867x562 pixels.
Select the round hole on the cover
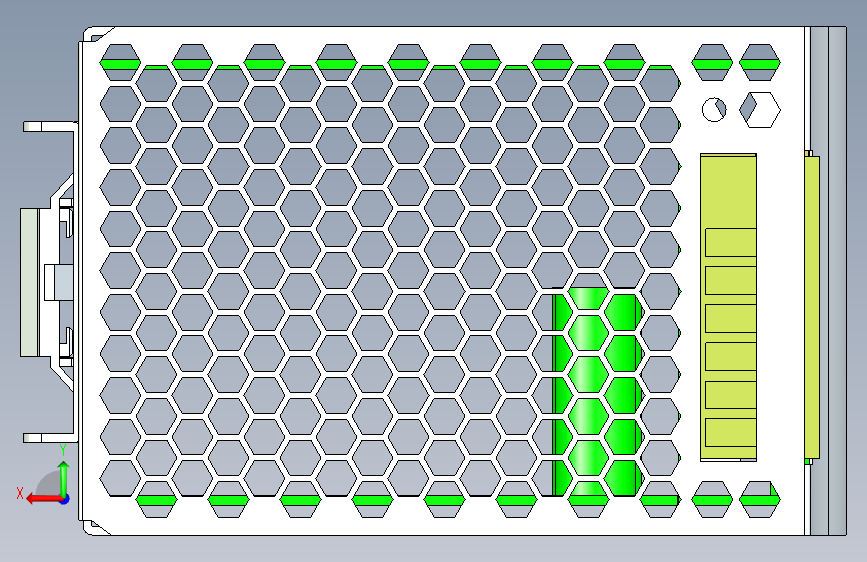coord(714,110)
